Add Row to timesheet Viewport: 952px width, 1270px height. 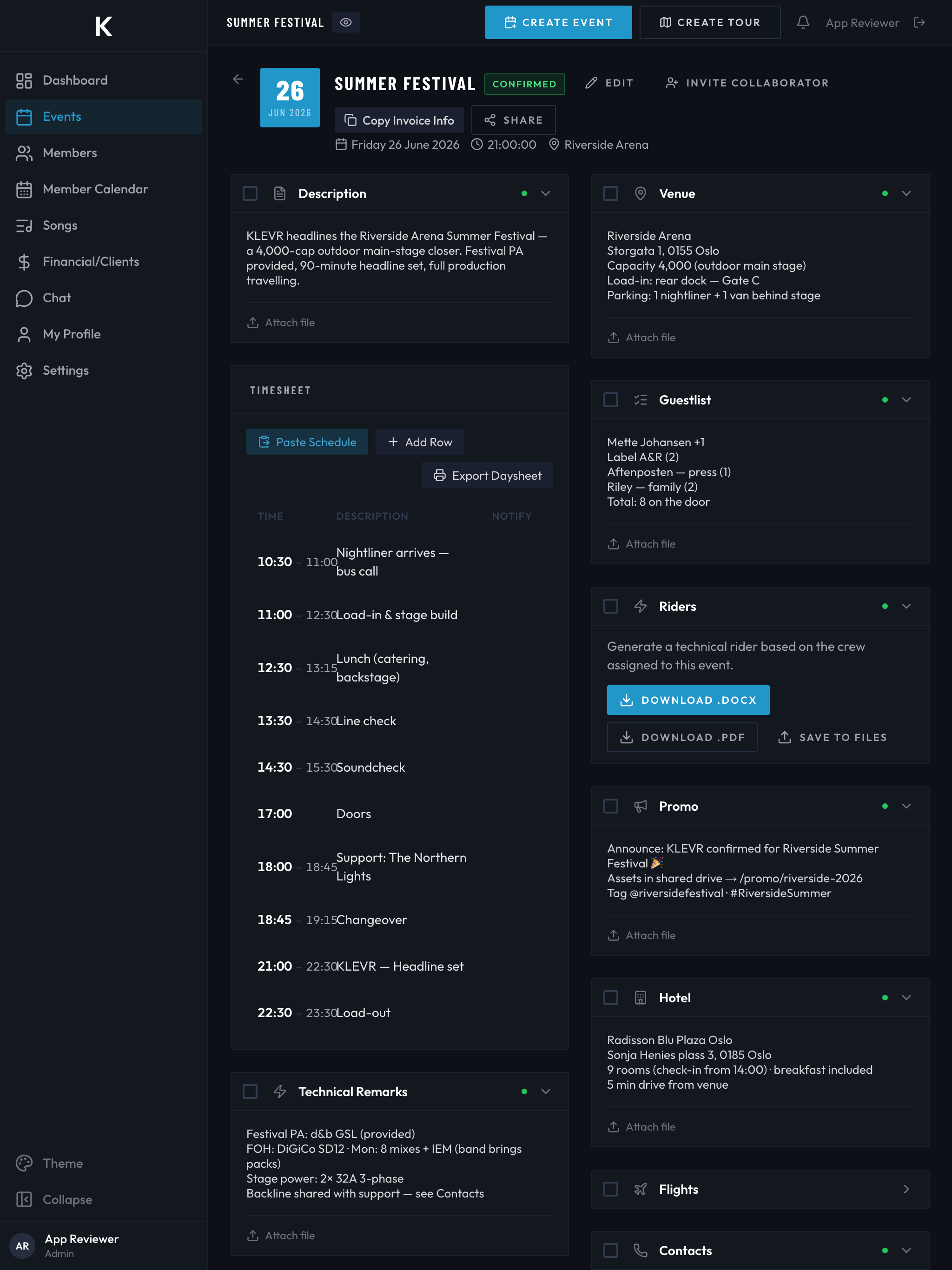coord(420,442)
